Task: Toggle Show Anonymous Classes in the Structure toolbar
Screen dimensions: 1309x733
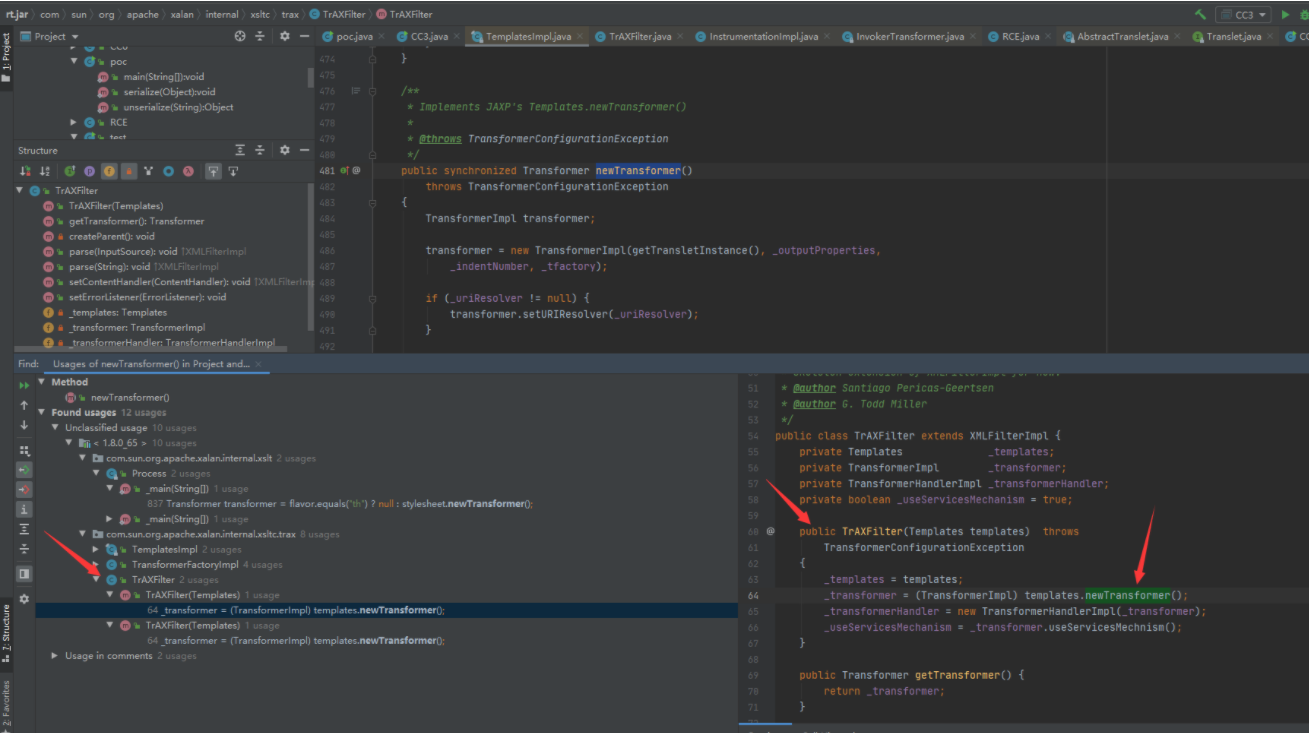Action: click(168, 171)
